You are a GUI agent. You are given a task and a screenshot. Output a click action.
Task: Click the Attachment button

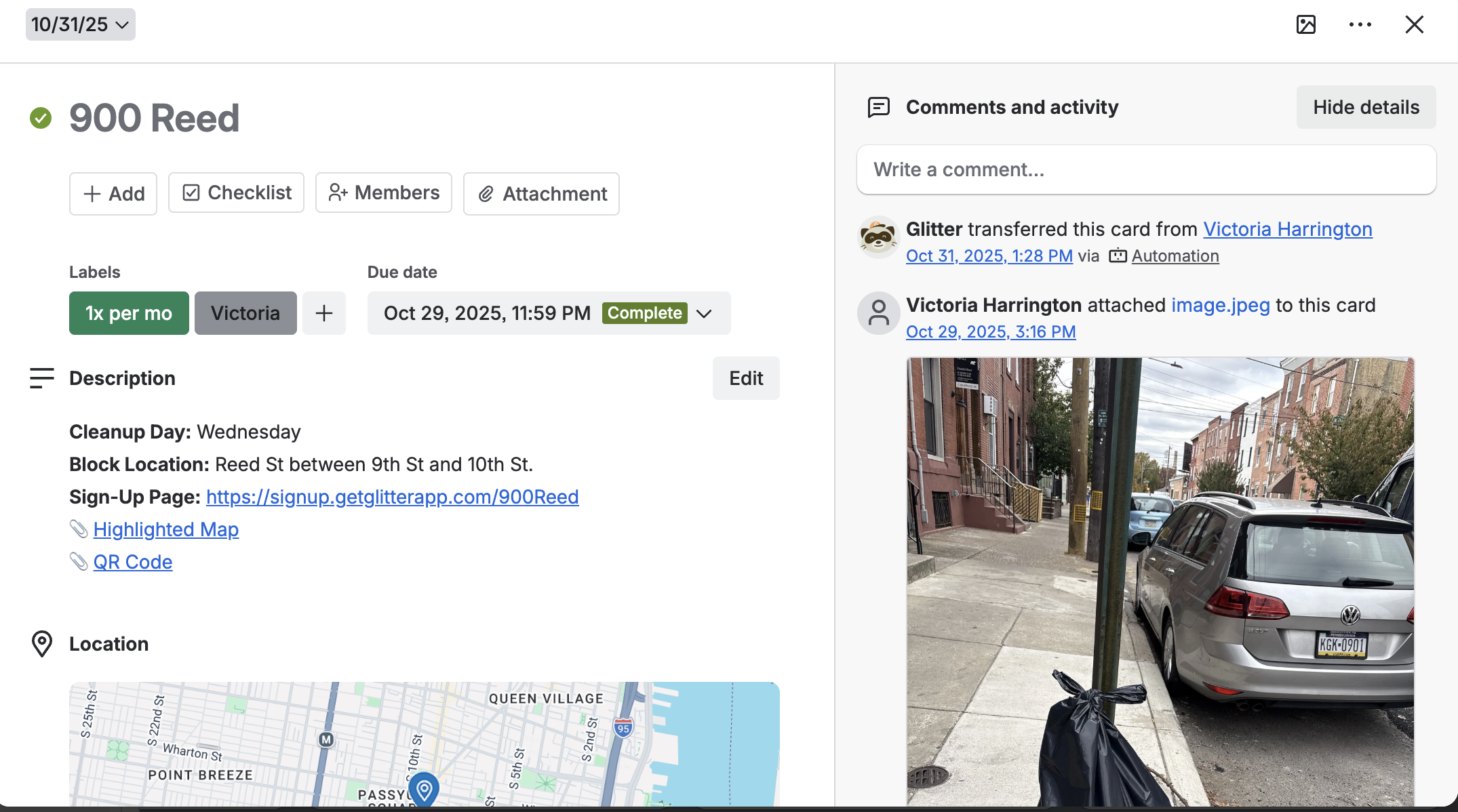541,194
